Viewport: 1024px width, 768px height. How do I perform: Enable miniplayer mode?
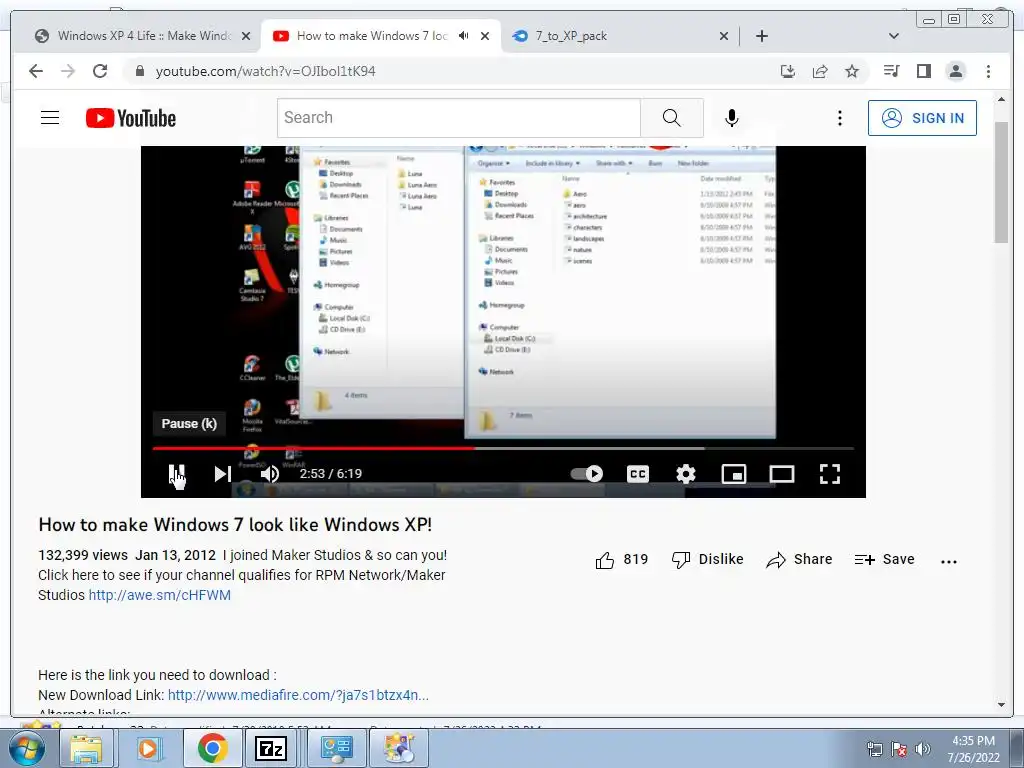pyautogui.click(x=733, y=473)
